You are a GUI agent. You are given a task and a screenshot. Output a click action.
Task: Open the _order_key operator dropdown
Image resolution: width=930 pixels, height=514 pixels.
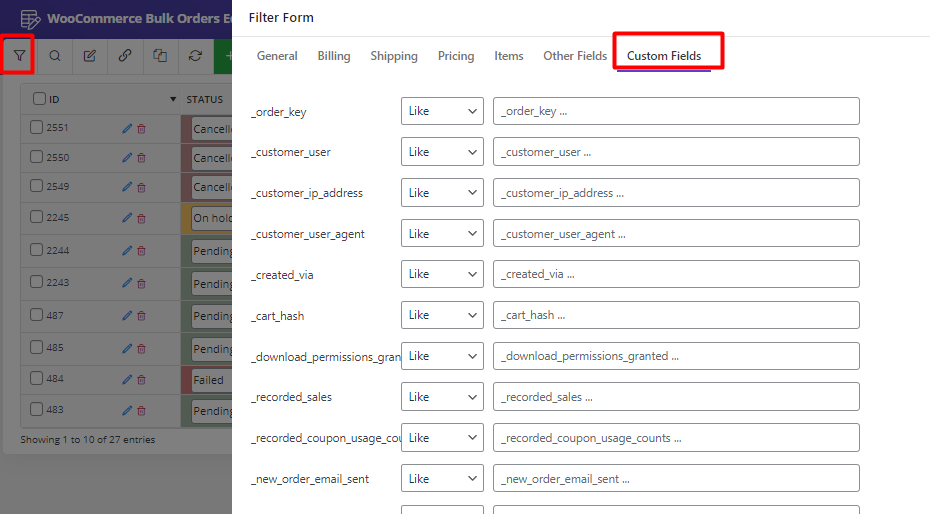(x=442, y=111)
